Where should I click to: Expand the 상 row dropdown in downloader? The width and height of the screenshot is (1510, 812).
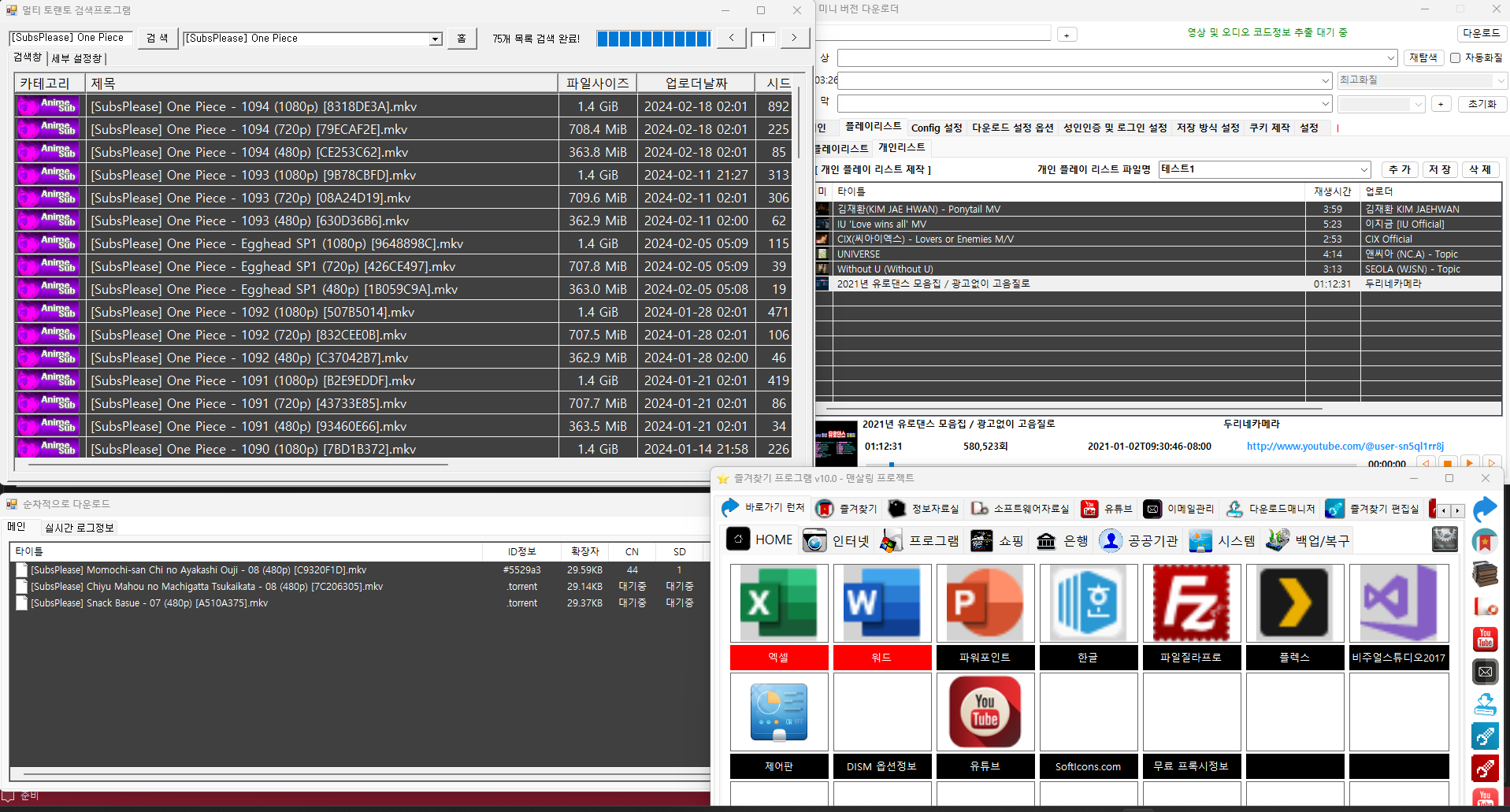(x=1391, y=58)
